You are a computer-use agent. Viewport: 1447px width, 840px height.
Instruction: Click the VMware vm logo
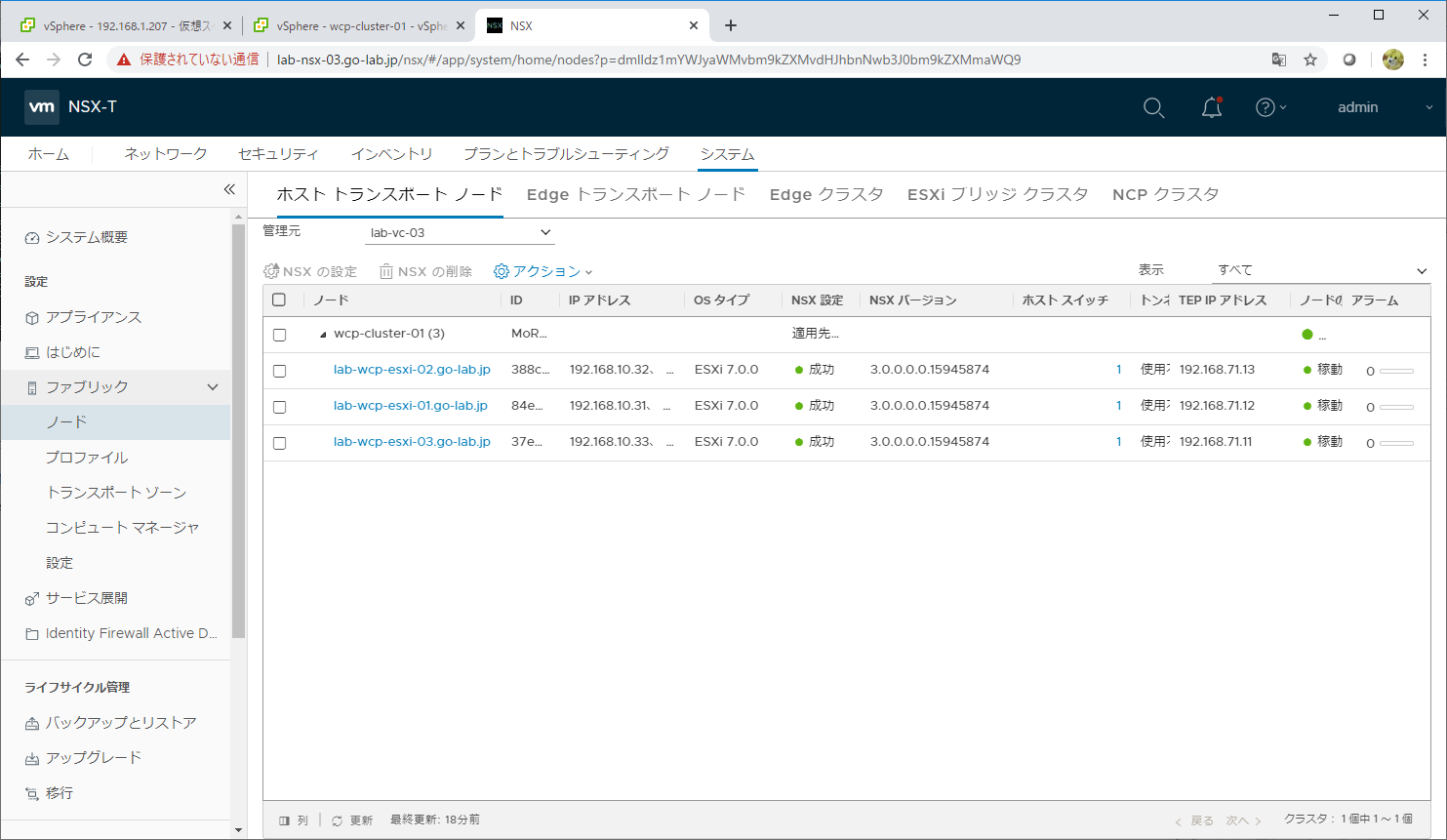pyautogui.click(x=42, y=107)
